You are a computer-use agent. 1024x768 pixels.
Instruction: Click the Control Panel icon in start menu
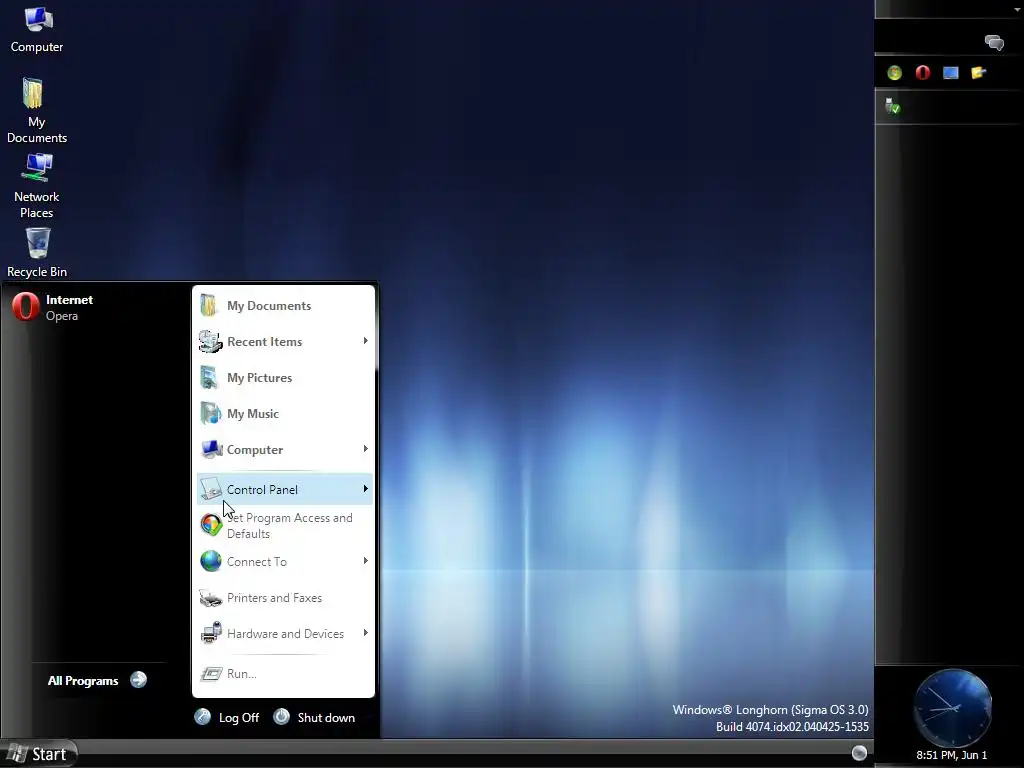211,488
